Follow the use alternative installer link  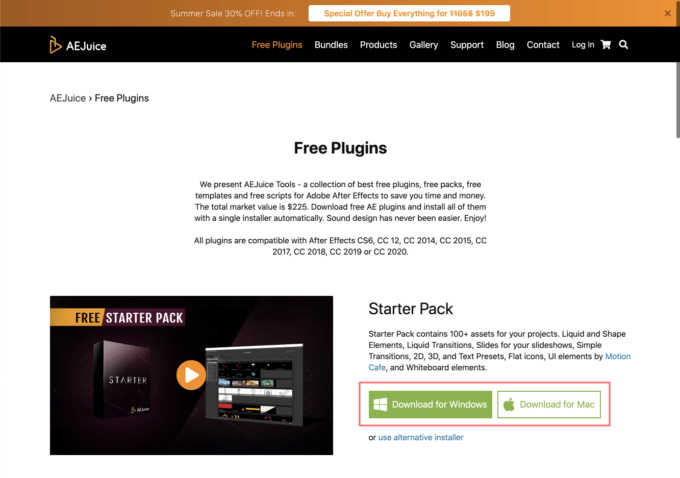pyautogui.click(x=420, y=437)
